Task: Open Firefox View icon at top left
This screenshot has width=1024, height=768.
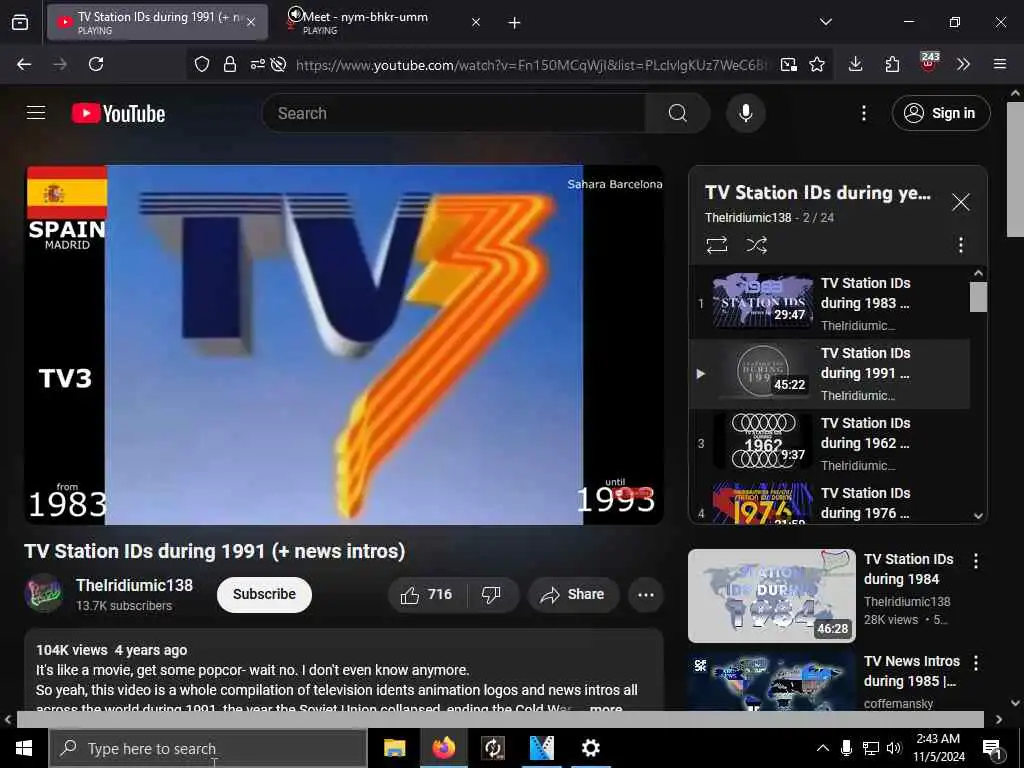Action: point(20,23)
